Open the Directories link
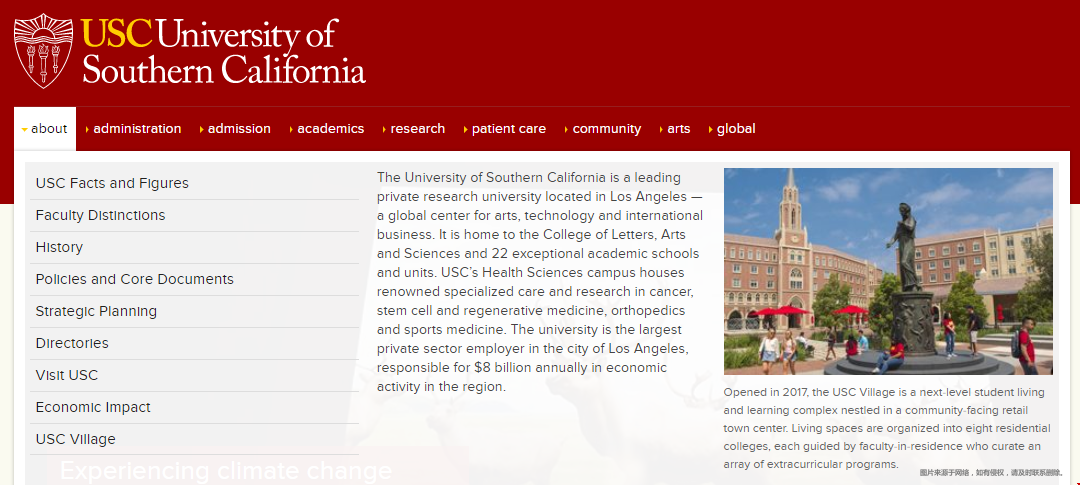The image size is (1080, 485). (x=72, y=343)
